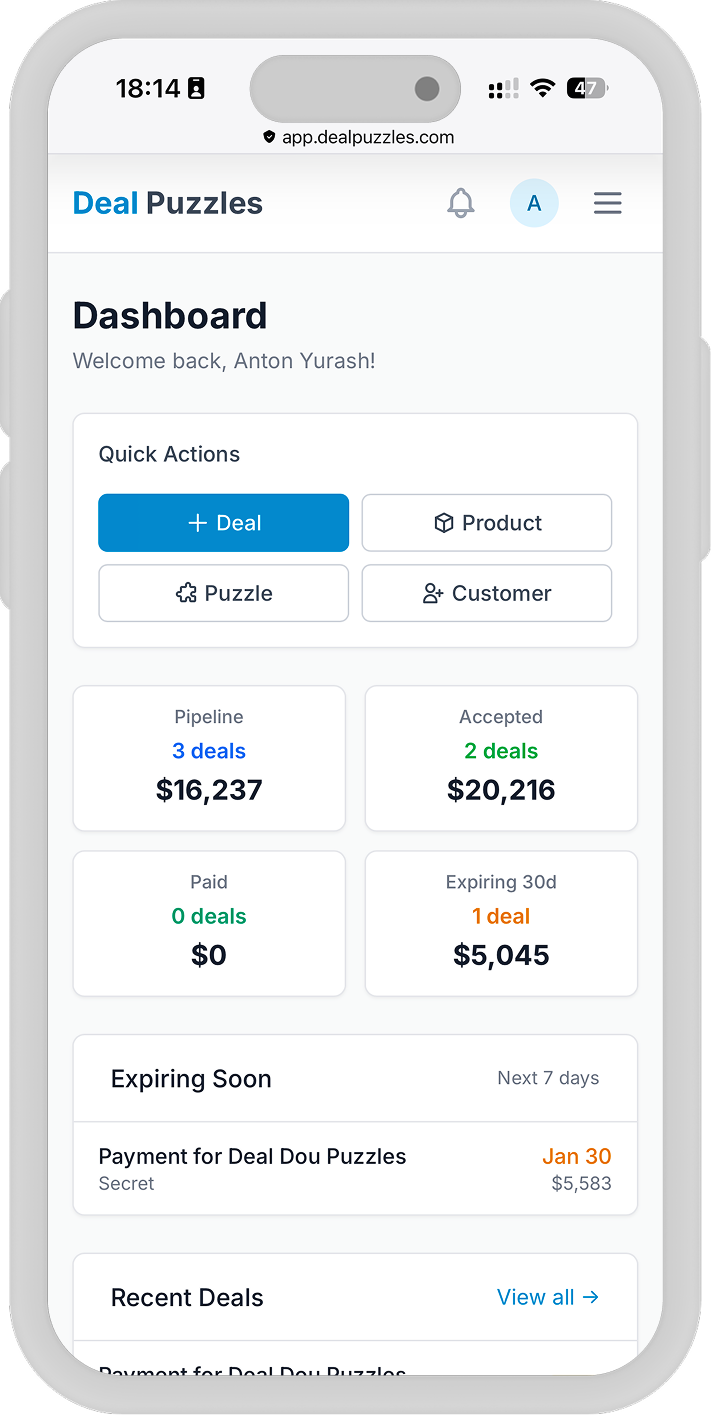The height and width of the screenshot is (1415, 711).
Task: Click the Deal Puzzles logo
Action: click(x=168, y=204)
